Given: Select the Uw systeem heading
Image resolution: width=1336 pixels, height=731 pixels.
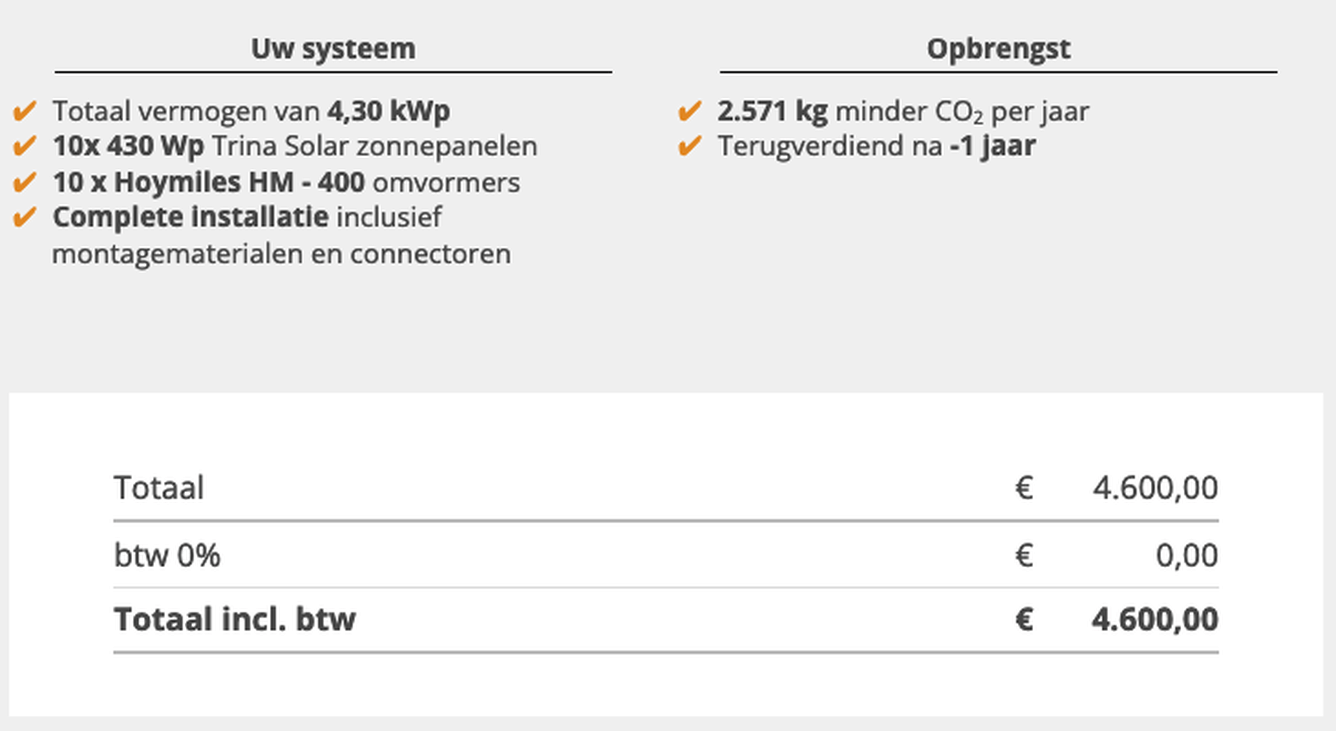Looking at the screenshot, I should pos(333,49).
